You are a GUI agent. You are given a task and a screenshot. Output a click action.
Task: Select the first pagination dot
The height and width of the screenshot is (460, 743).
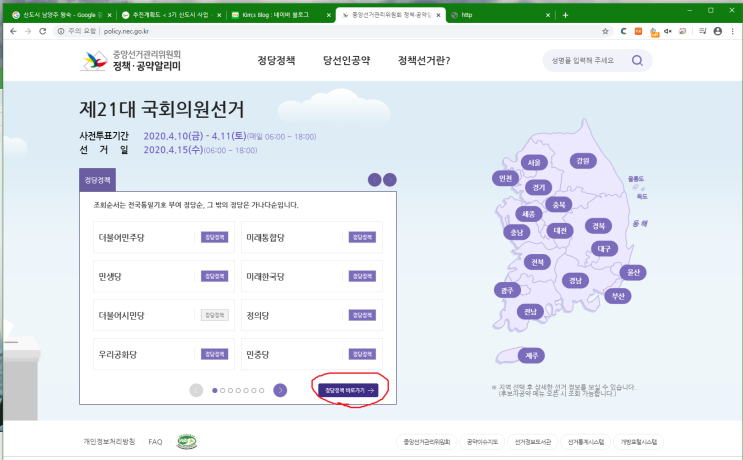tap(215, 390)
